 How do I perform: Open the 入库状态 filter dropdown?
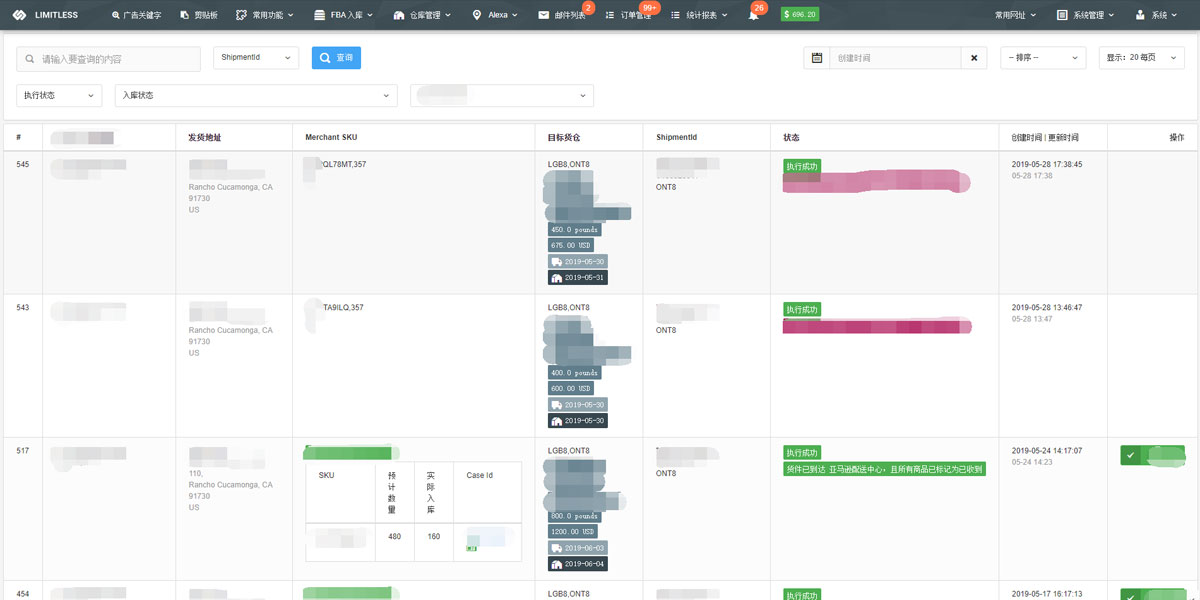pyautogui.click(x=254, y=95)
